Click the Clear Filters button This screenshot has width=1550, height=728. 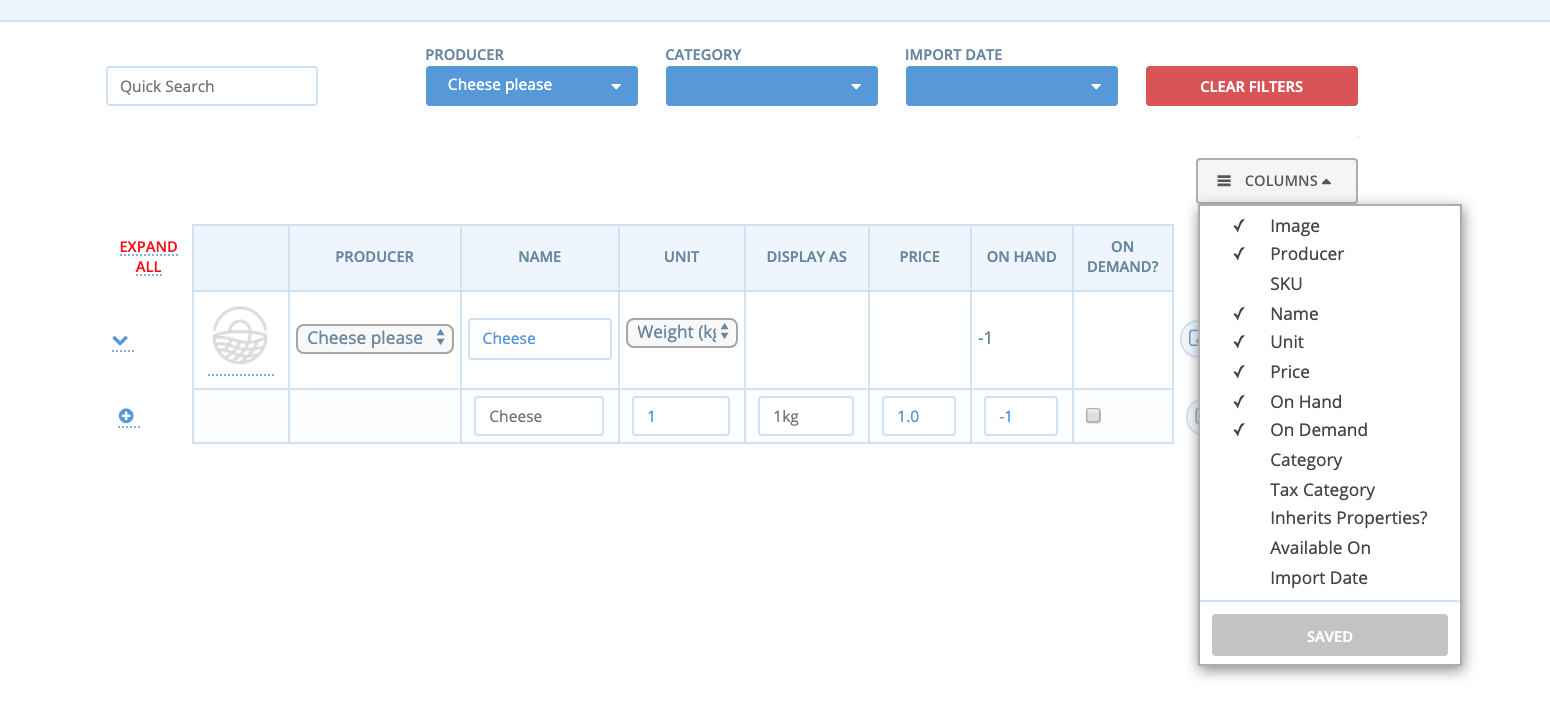pos(1252,86)
